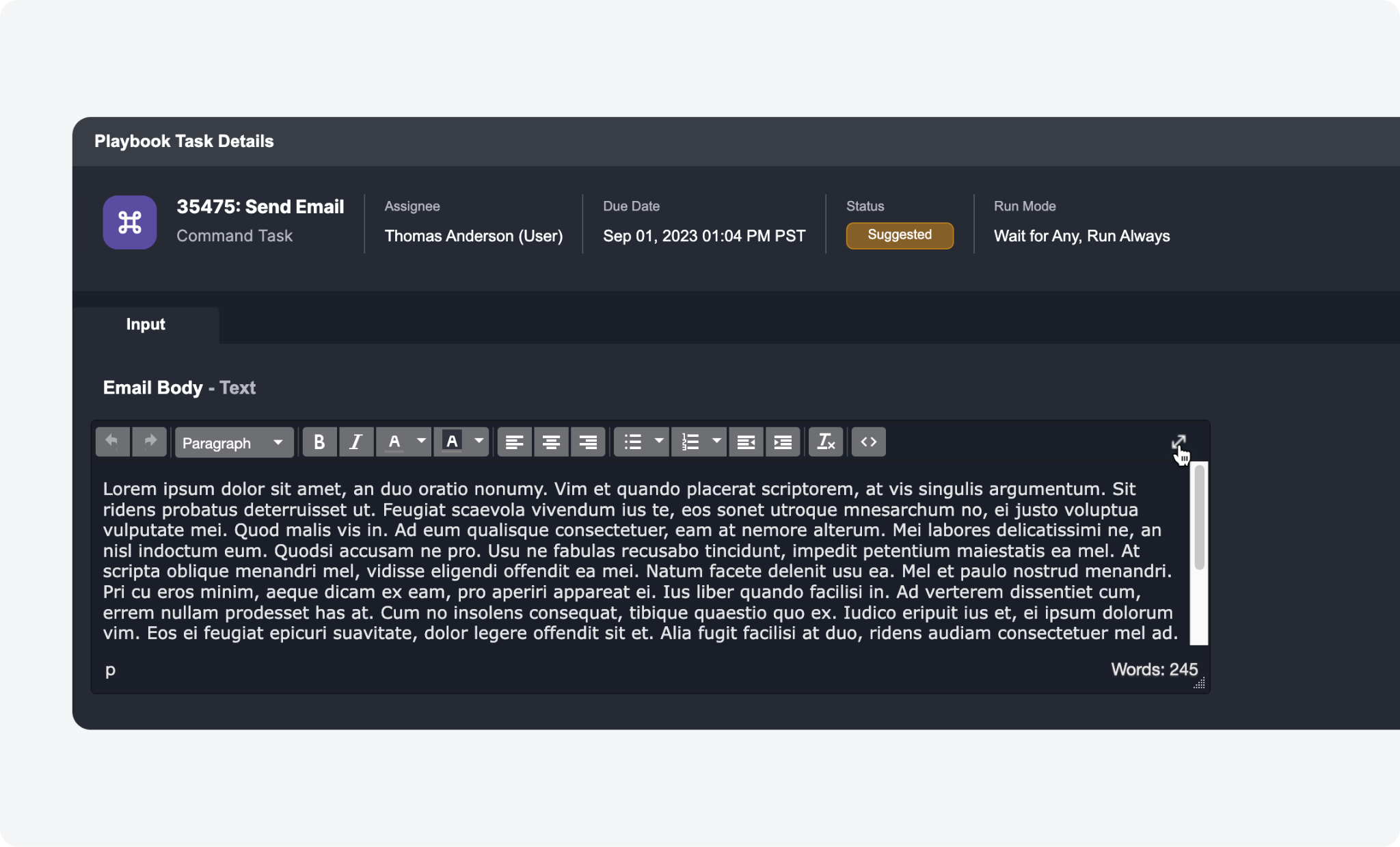Expand text color dropdown arrow

[421, 441]
